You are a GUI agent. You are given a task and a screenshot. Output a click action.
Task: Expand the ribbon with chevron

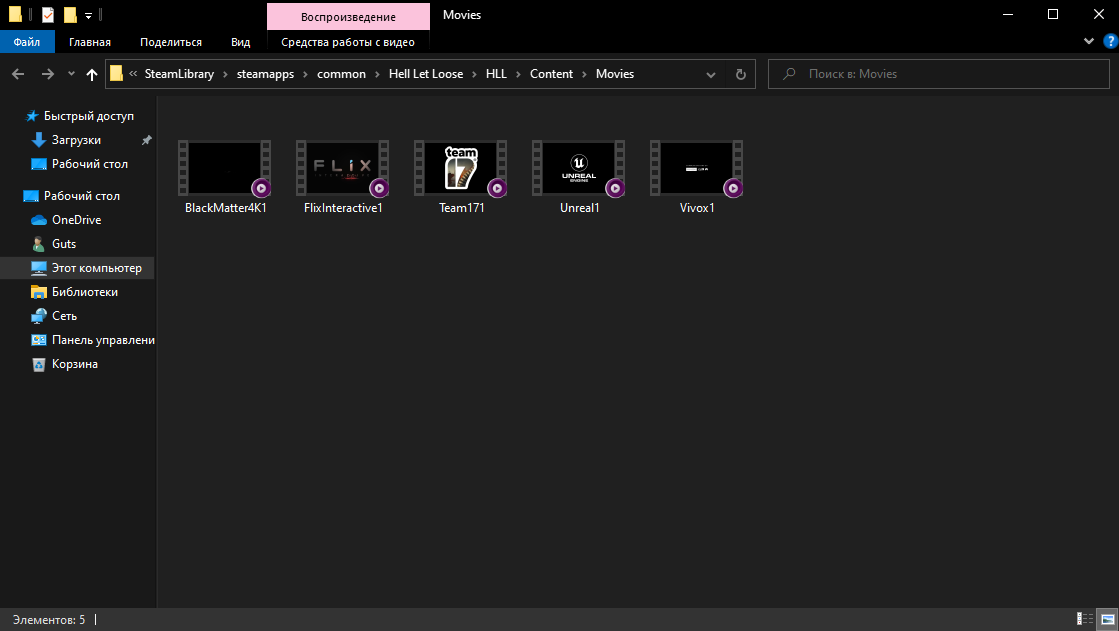point(1089,41)
